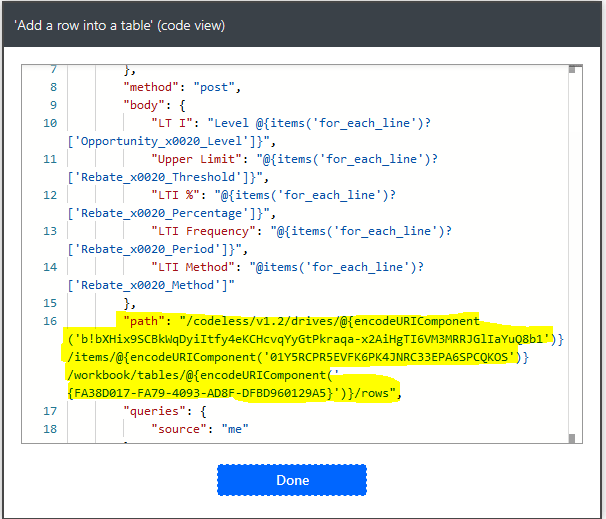606x519 pixels.
Task: Click line number 10 in the gutter
Action: [x=50, y=123]
